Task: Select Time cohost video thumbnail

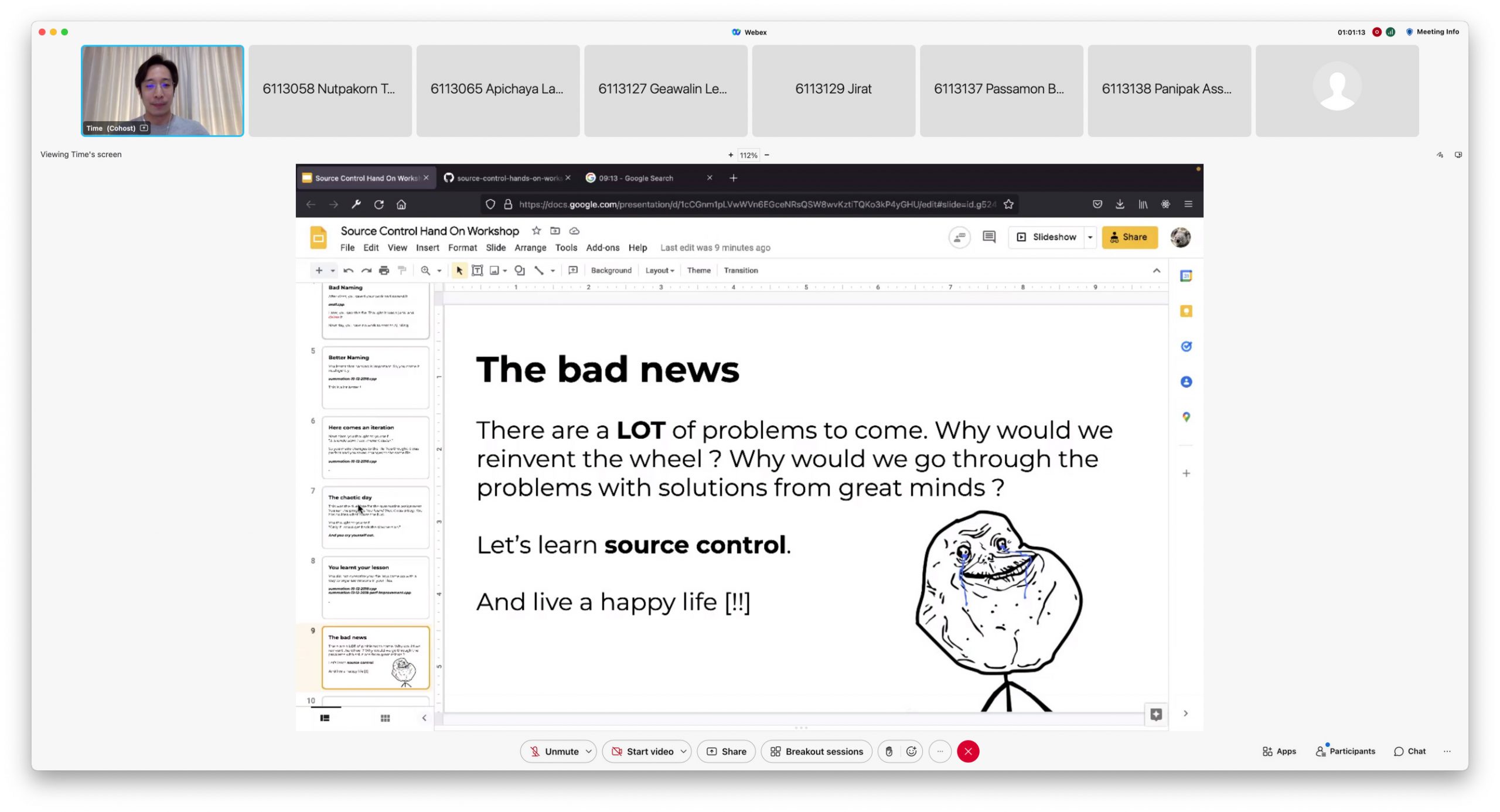Action: pyautogui.click(x=162, y=90)
